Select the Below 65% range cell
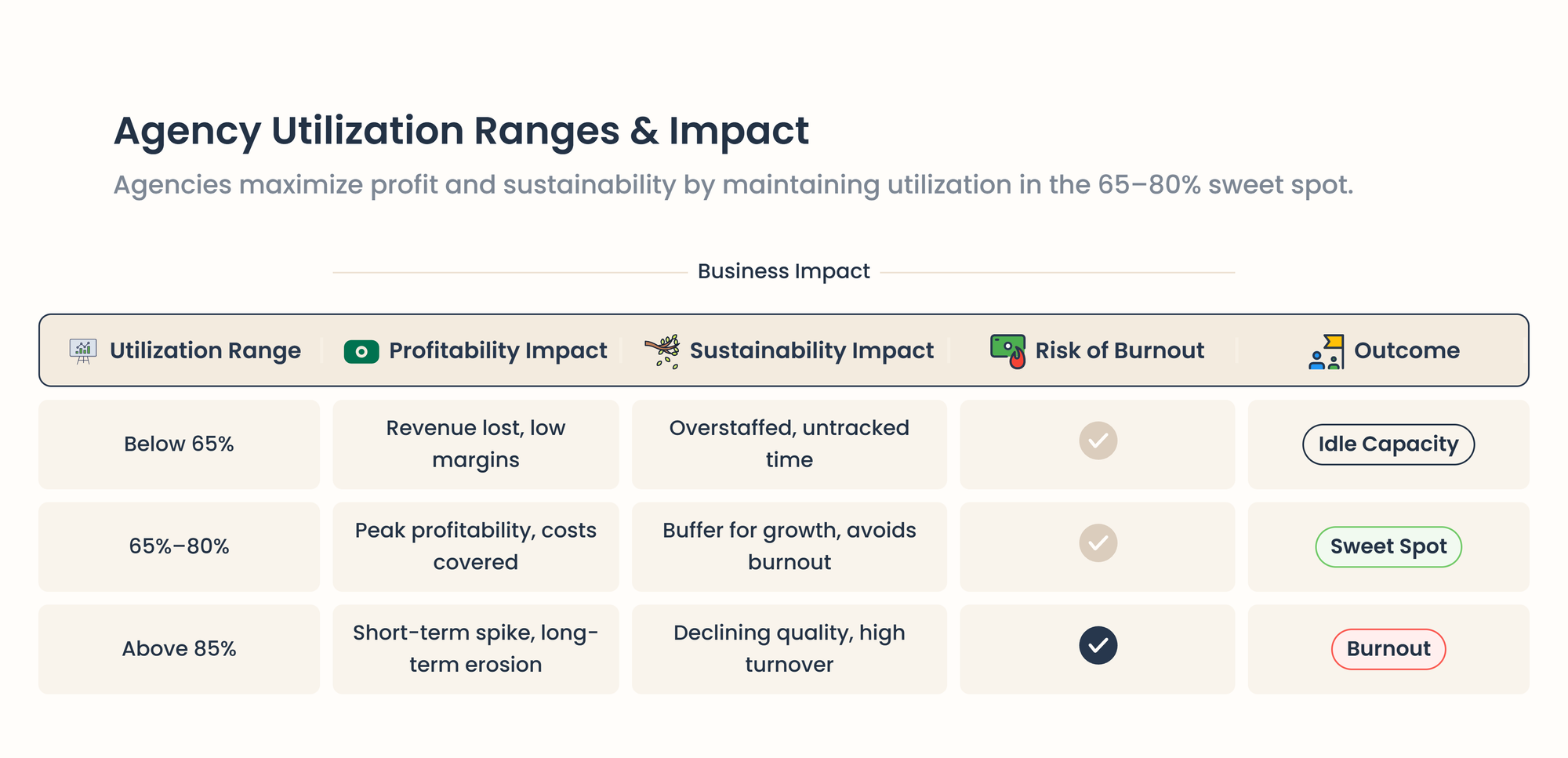Viewport: 1568px width, 758px height. 179,444
